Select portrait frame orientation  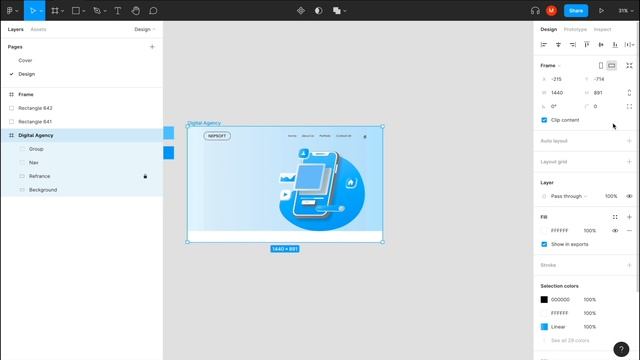tap(601, 65)
